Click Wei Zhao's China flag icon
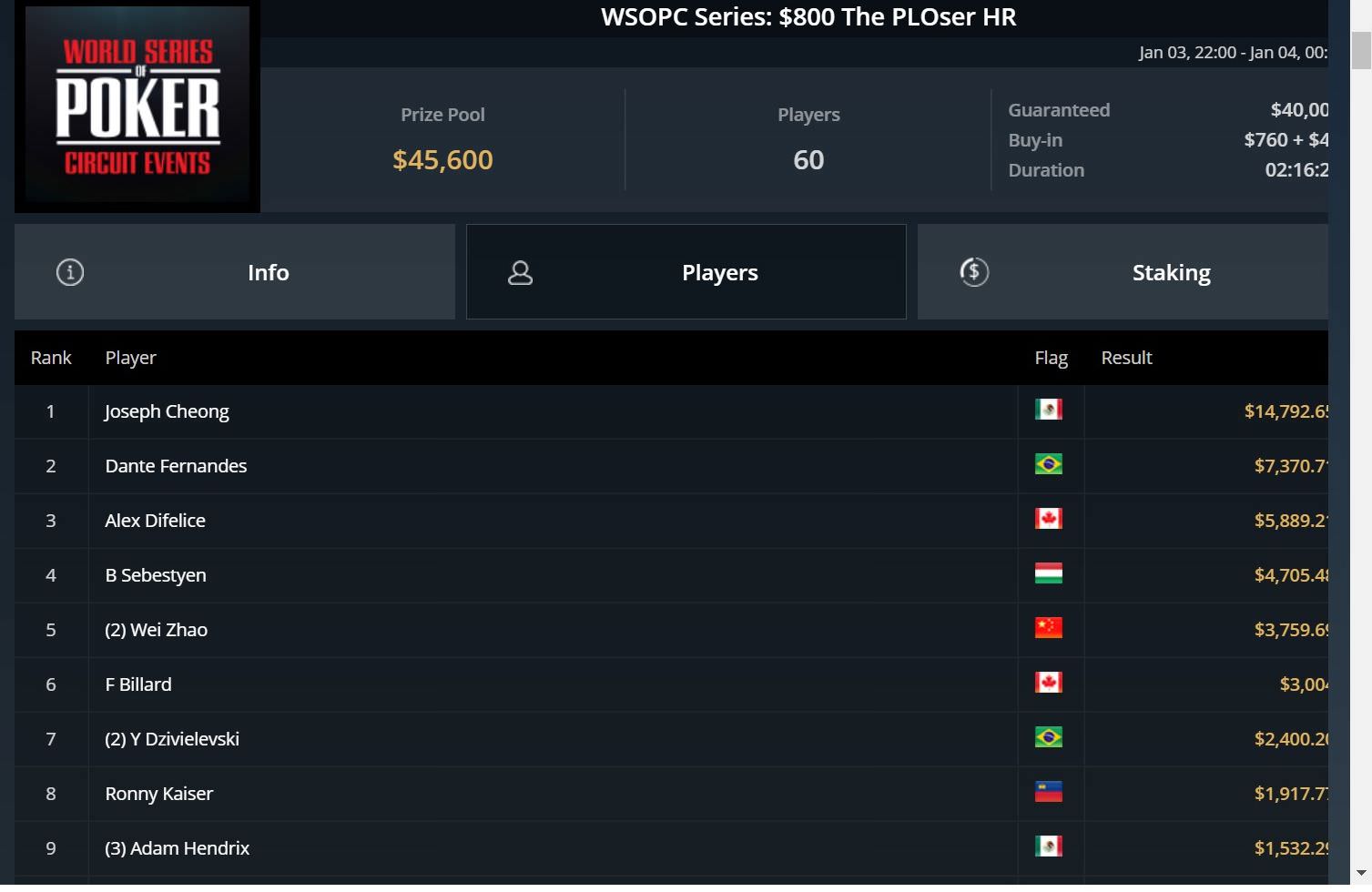Image resolution: width=1372 pixels, height=892 pixels. point(1049,628)
